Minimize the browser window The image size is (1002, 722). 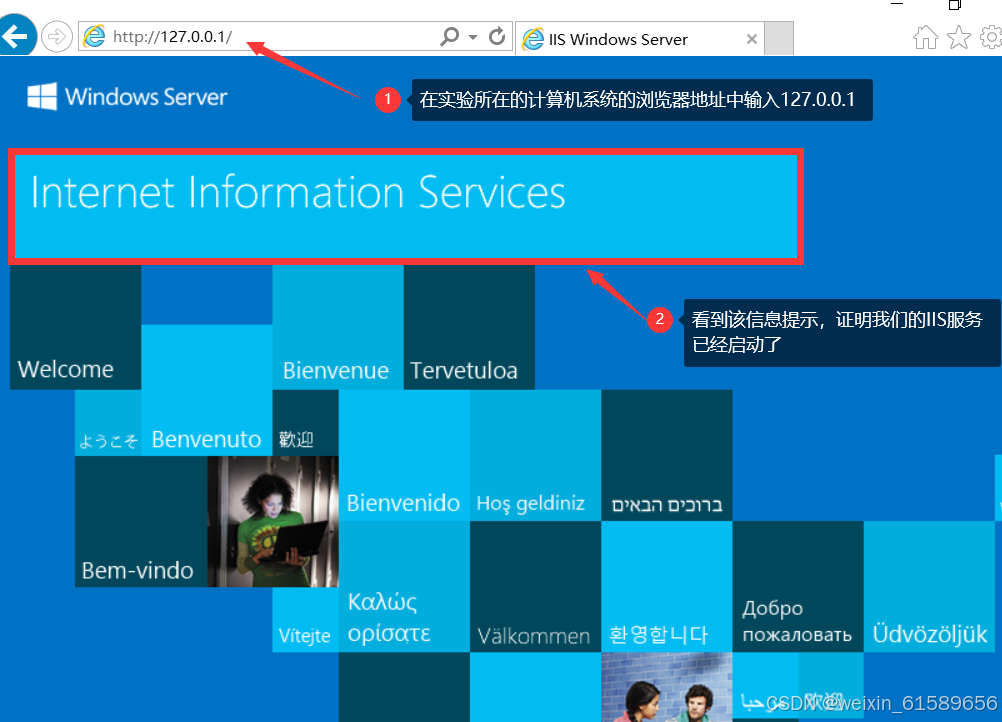[897, 4]
